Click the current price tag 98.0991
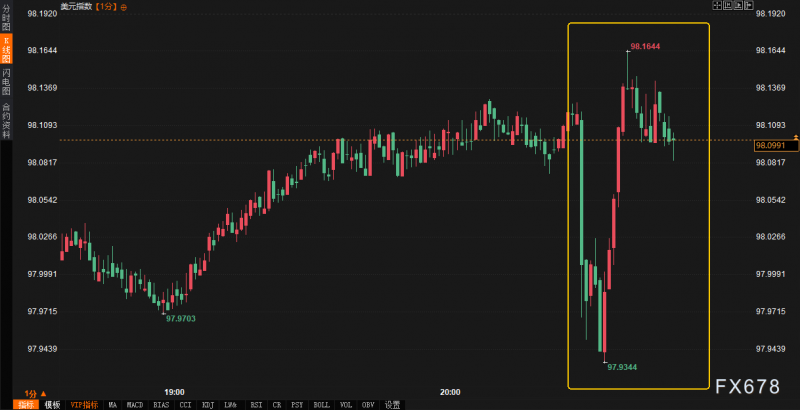Viewport: 800px width, 410px height. (776, 146)
